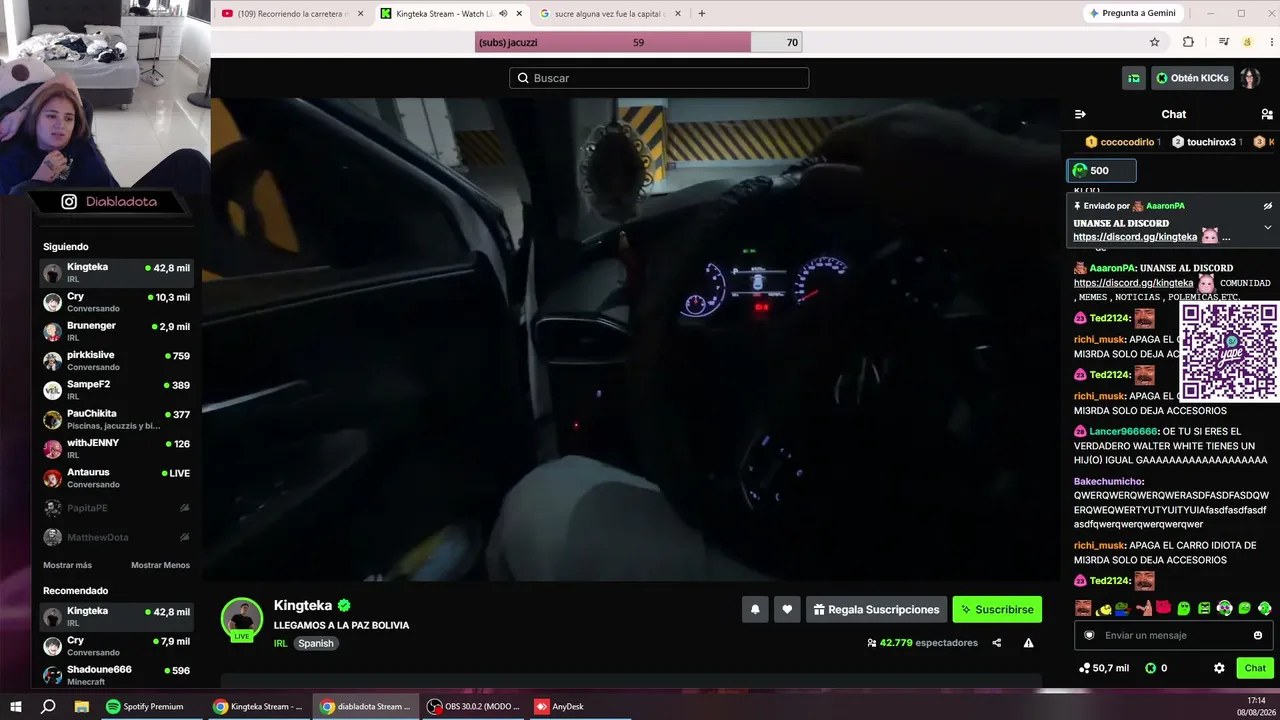Collapse followed list with Mostrar Menos
The height and width of the screenshot is (720, 1280).
coord(160,565)
